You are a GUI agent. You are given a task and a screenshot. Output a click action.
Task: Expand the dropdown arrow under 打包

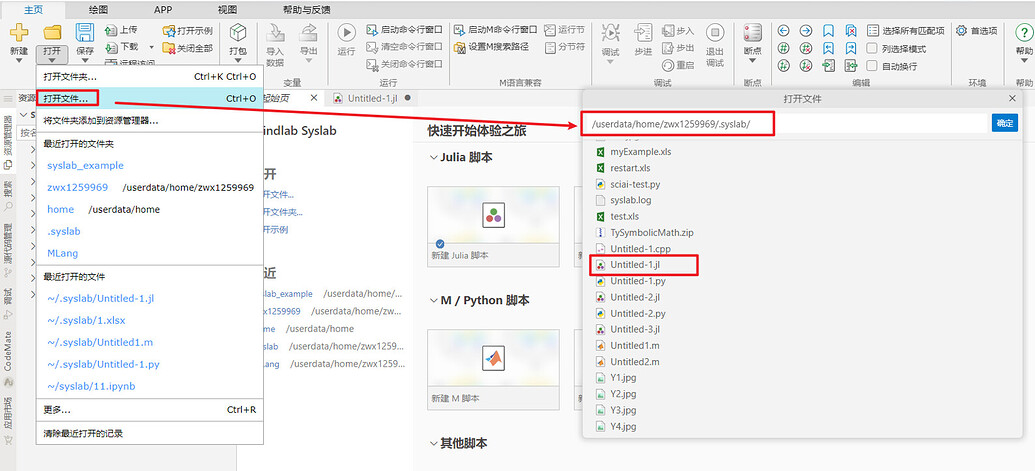tap(238, 61)
